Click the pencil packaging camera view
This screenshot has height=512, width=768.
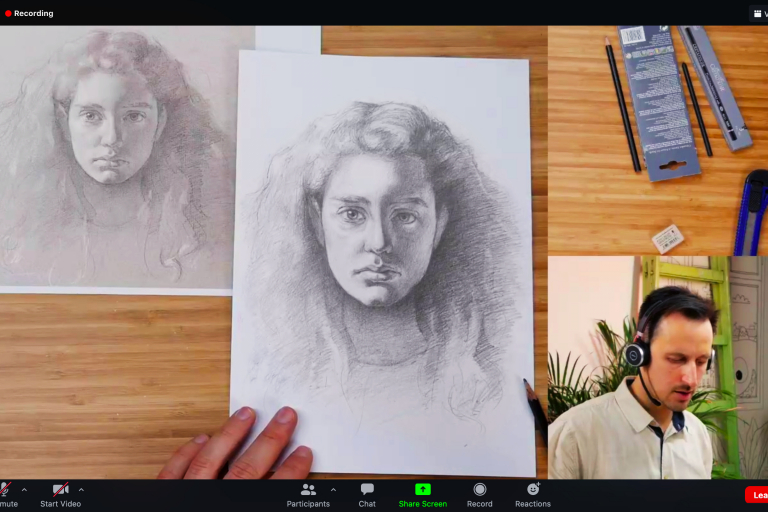tap(657, 140)
